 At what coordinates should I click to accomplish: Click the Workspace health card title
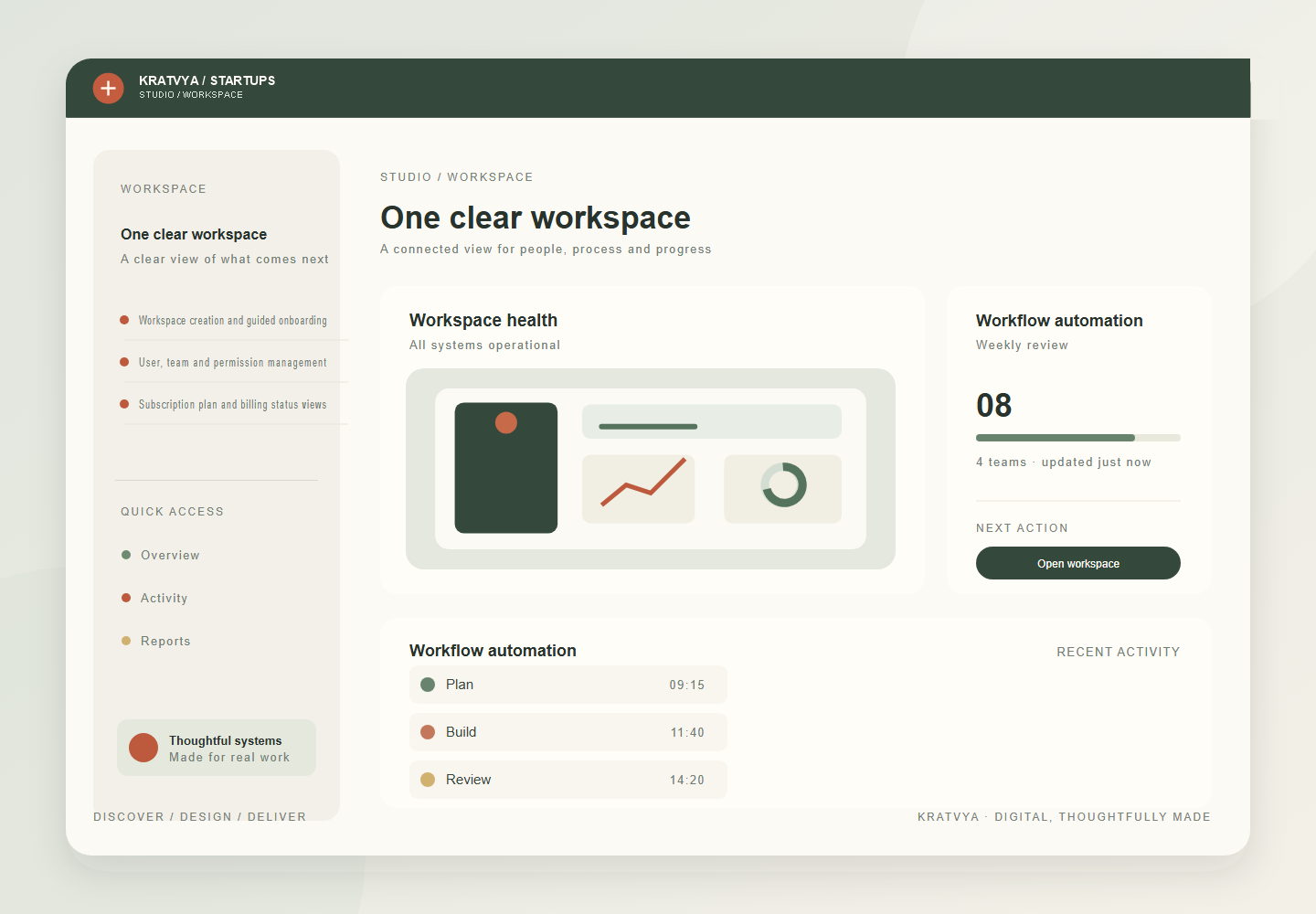tap(483, 320)
